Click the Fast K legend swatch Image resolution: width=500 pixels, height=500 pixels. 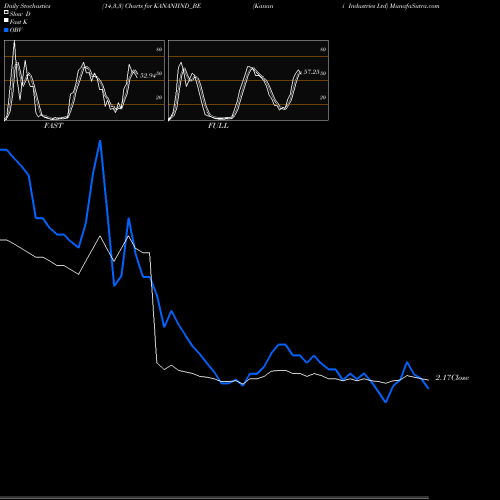tap(6, 21)
